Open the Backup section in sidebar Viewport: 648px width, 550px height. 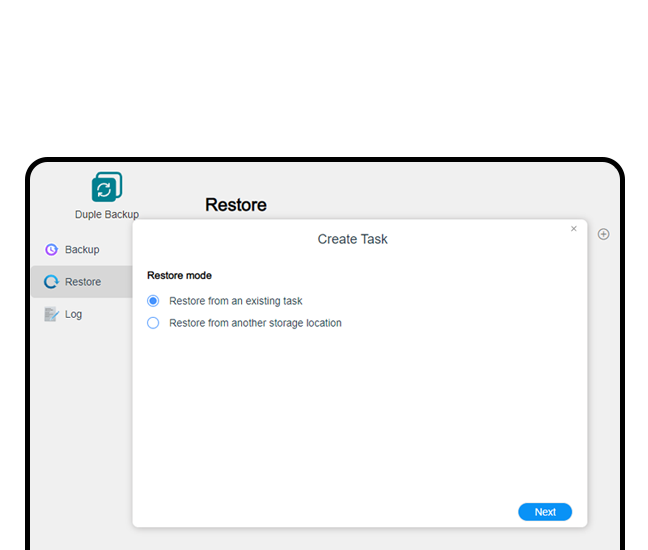(x=81, y=250)
